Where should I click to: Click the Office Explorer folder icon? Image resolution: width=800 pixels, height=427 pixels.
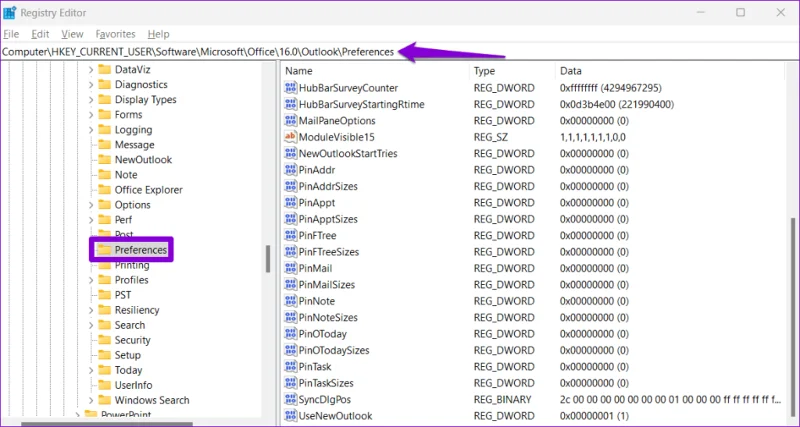tap(105, 190)
